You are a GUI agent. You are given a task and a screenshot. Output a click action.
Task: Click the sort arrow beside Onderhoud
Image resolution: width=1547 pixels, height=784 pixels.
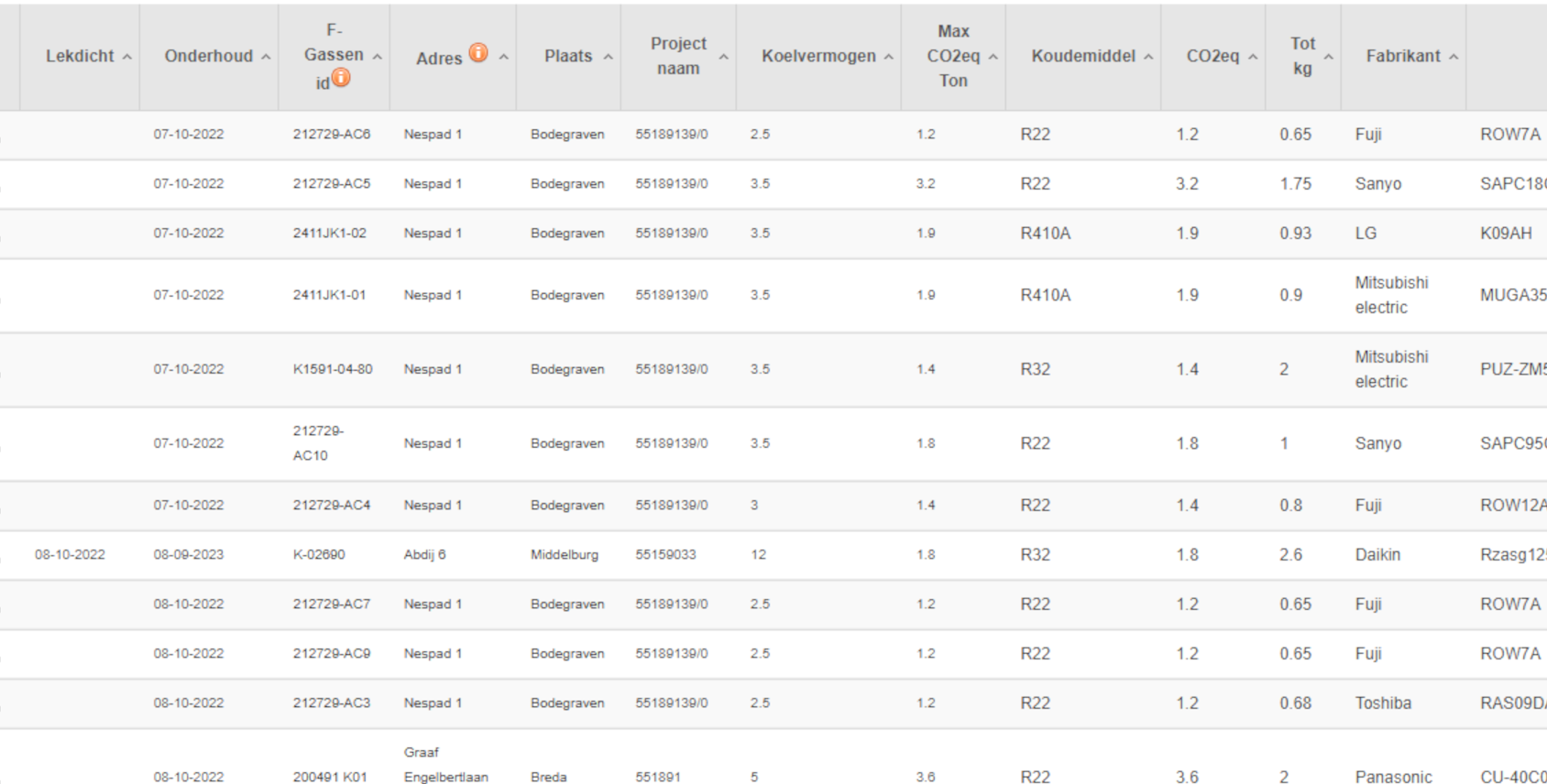tap(266, 57)
